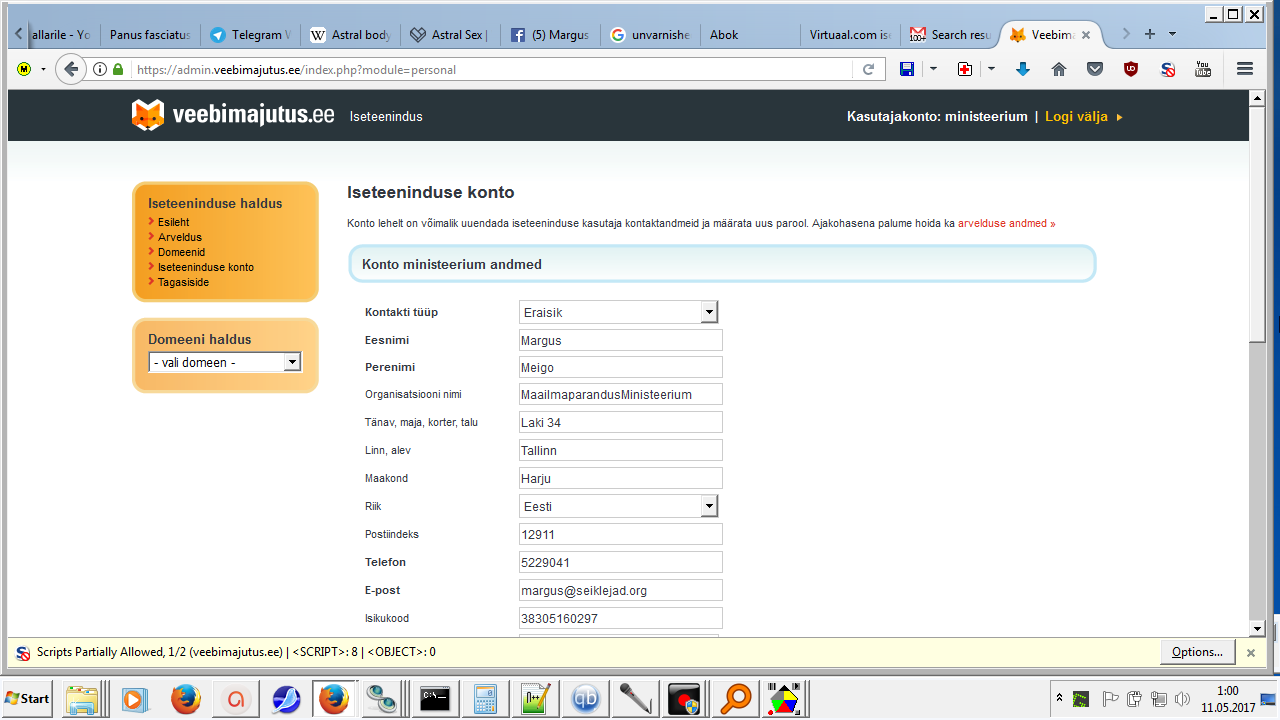Viewport: 1280px width, 720px height.
Task: Open the Calculator taskbar icon
Action: (485, 699)
